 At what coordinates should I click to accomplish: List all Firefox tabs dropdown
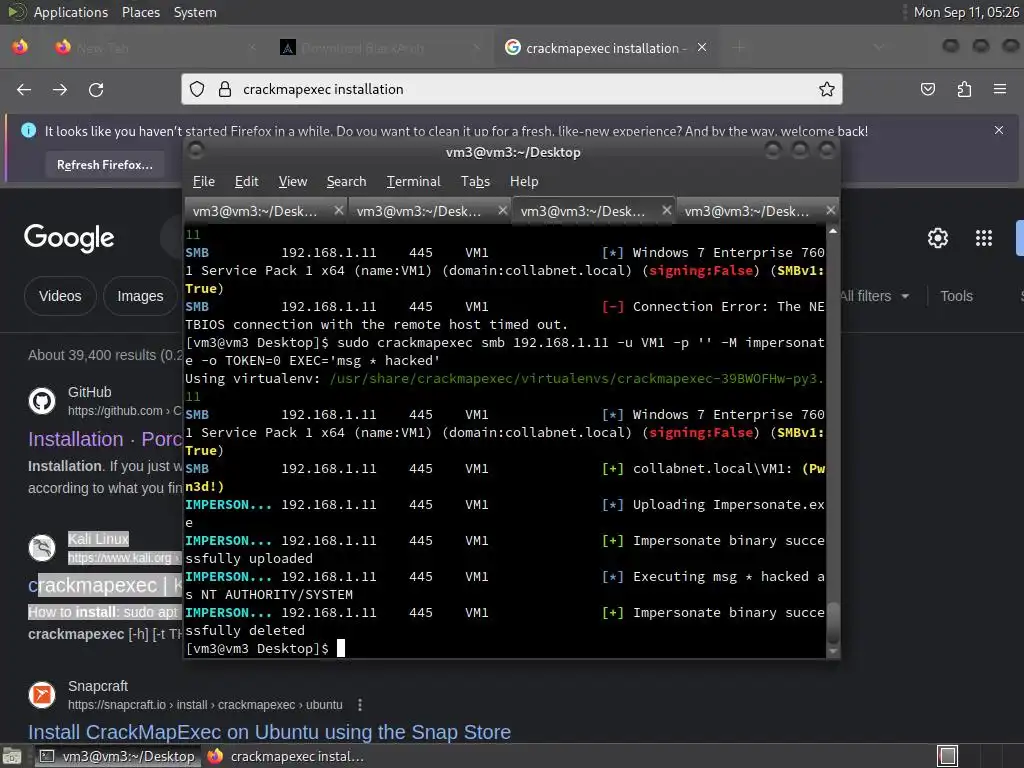[878, 48]
